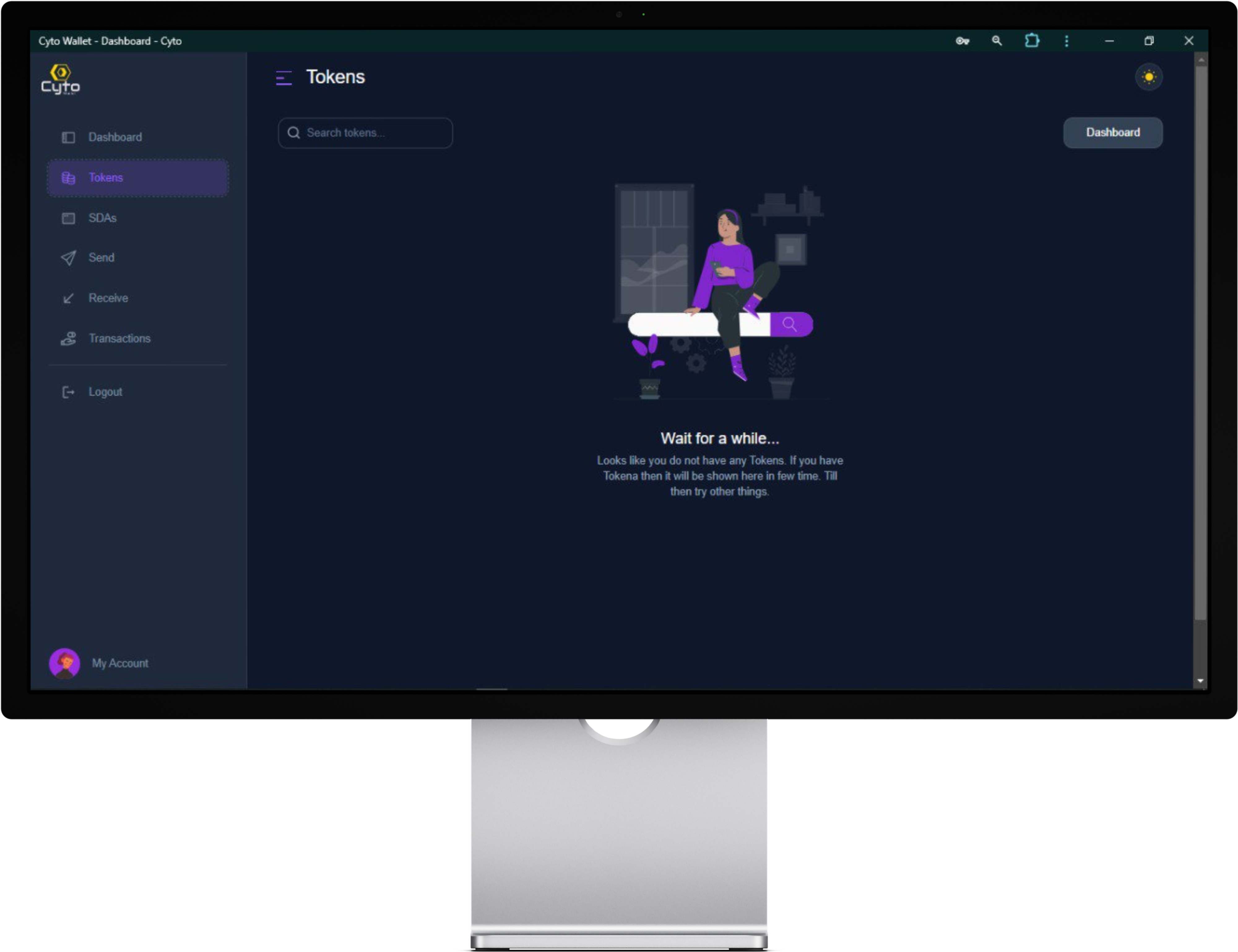Viewport: 1238px width, 952px height.
Task: Click the Logout icon
Action: pyautogui.click(x=68, y=392)
